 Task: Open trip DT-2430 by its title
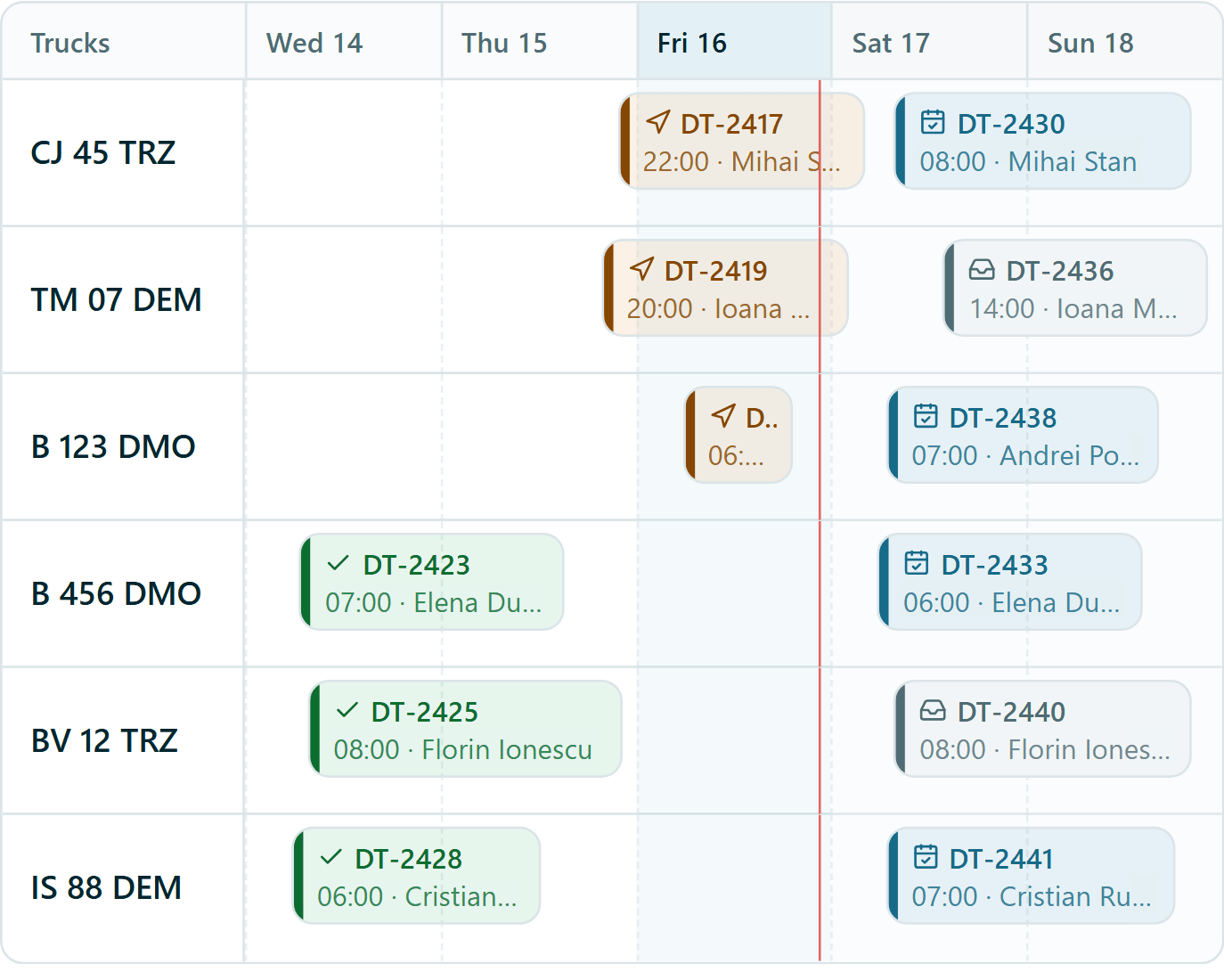point(1011,124)
